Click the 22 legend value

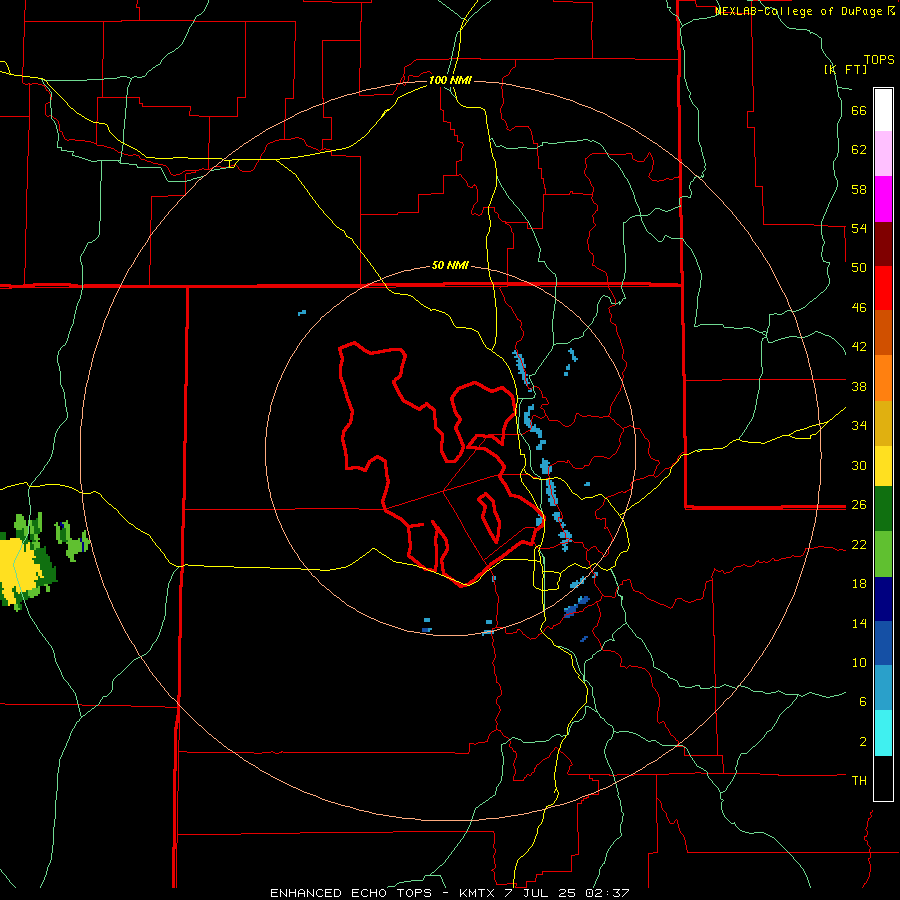(x=859, y=544)
